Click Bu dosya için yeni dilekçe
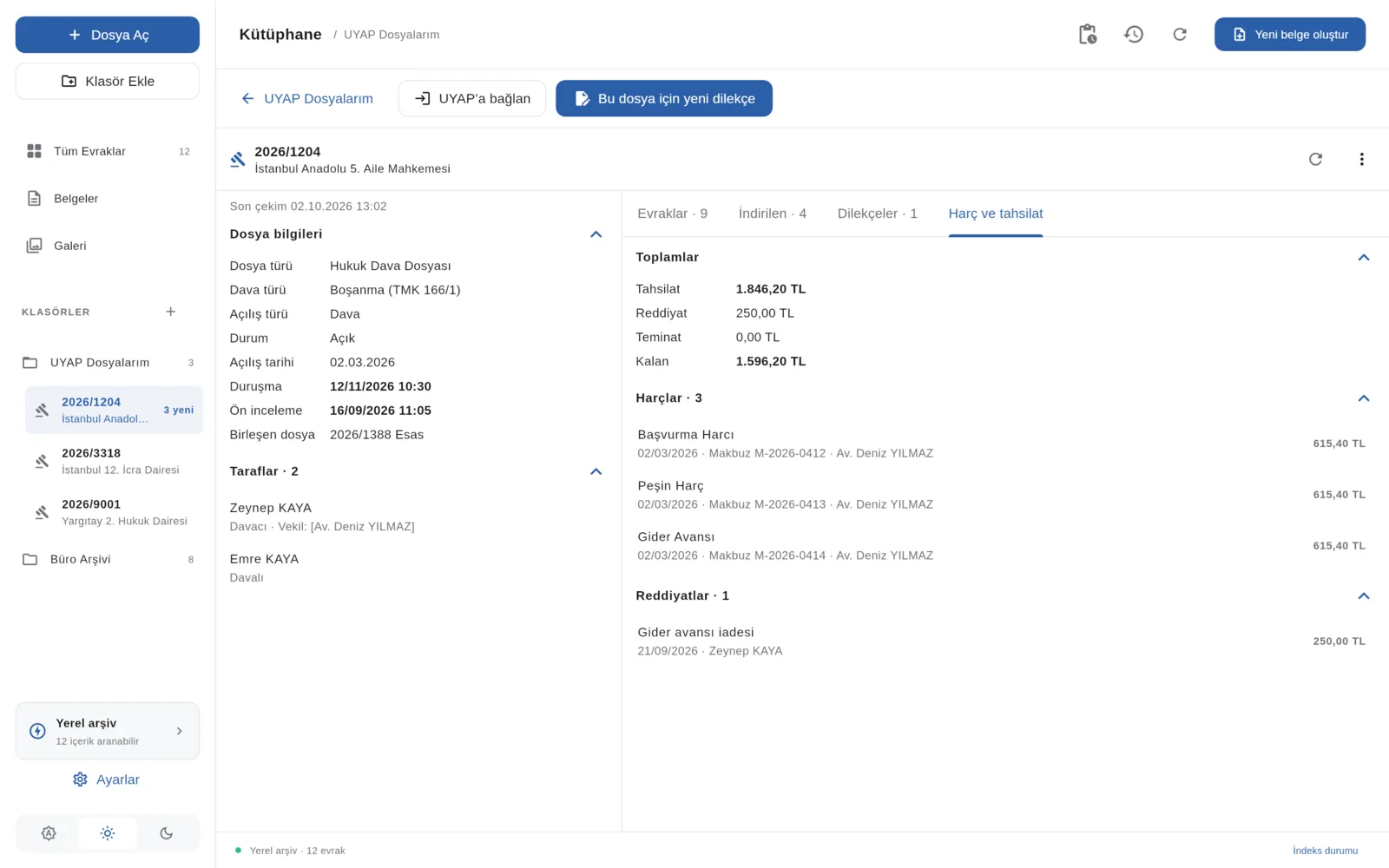The width and height of the screenshot is (1389, 868). point(664,98)
